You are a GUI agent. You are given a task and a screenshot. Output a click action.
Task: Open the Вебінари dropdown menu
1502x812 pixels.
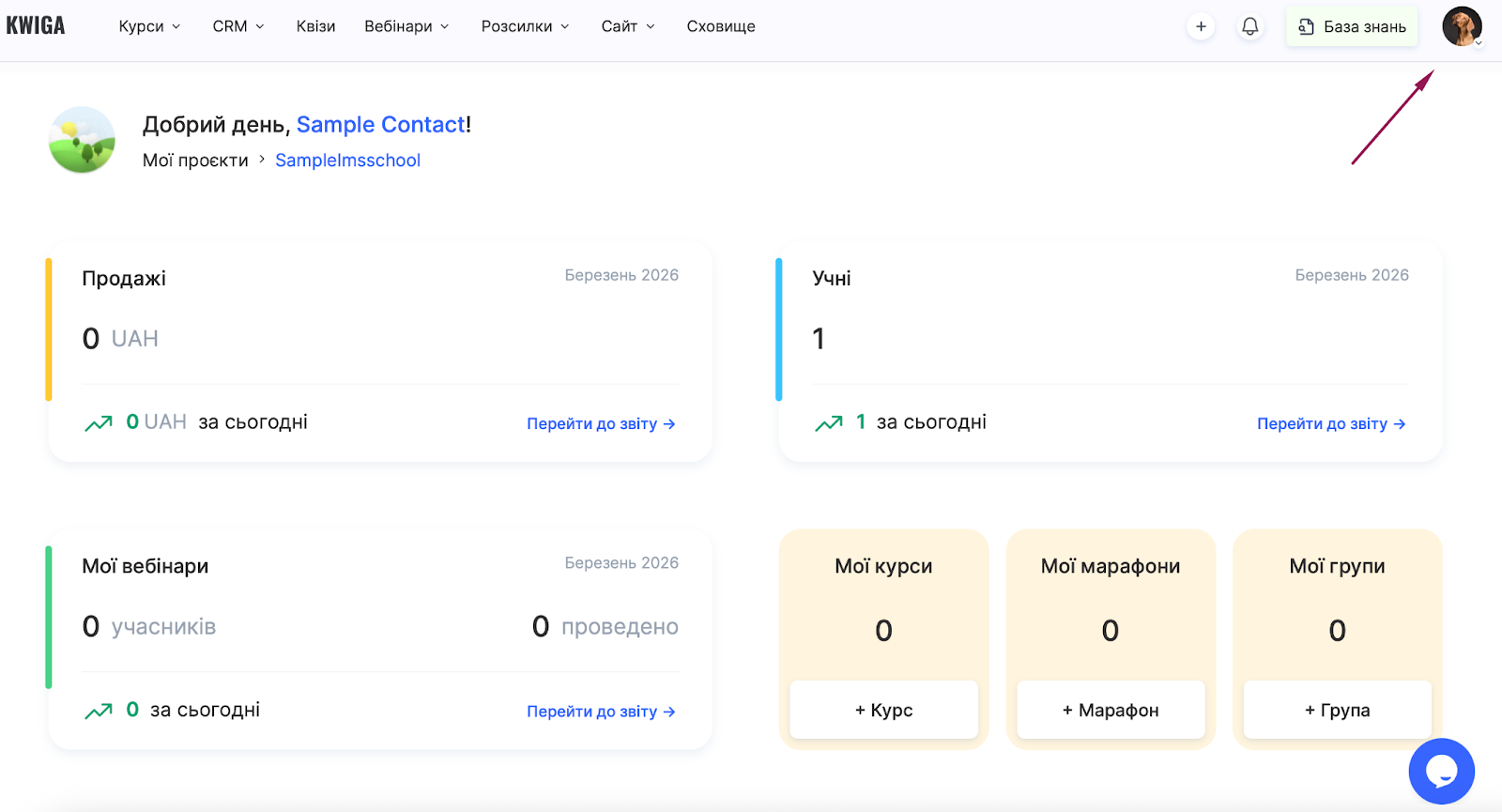tap(406, 26)
